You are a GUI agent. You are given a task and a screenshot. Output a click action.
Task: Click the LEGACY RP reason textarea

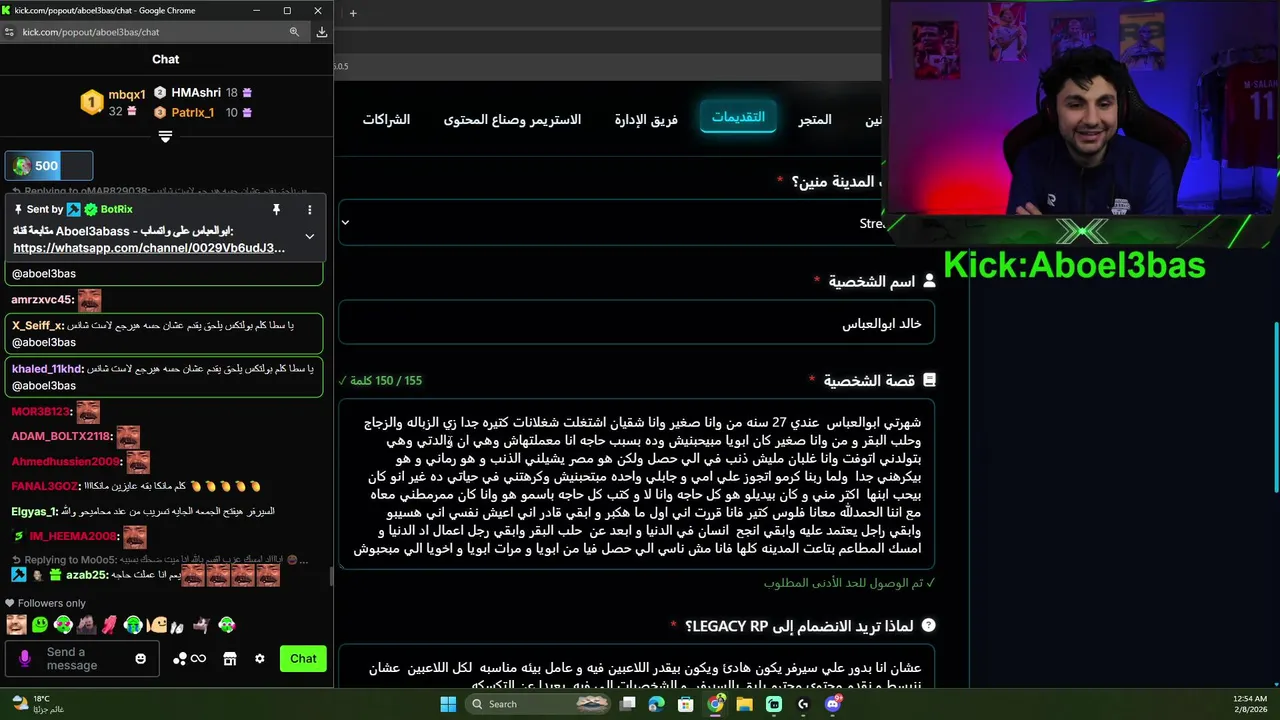click(x=636, y=668)
